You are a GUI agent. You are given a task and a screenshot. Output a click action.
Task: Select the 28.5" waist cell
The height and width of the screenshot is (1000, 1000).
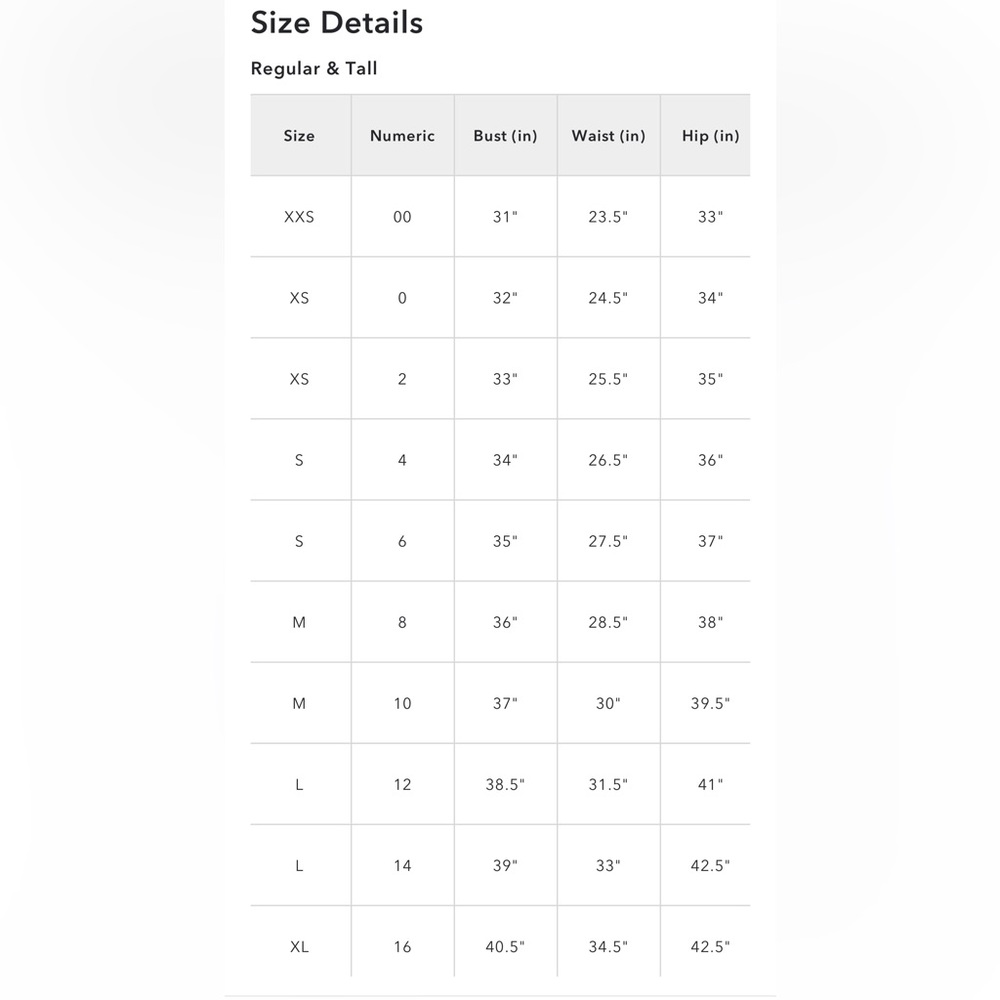[608, 622]
